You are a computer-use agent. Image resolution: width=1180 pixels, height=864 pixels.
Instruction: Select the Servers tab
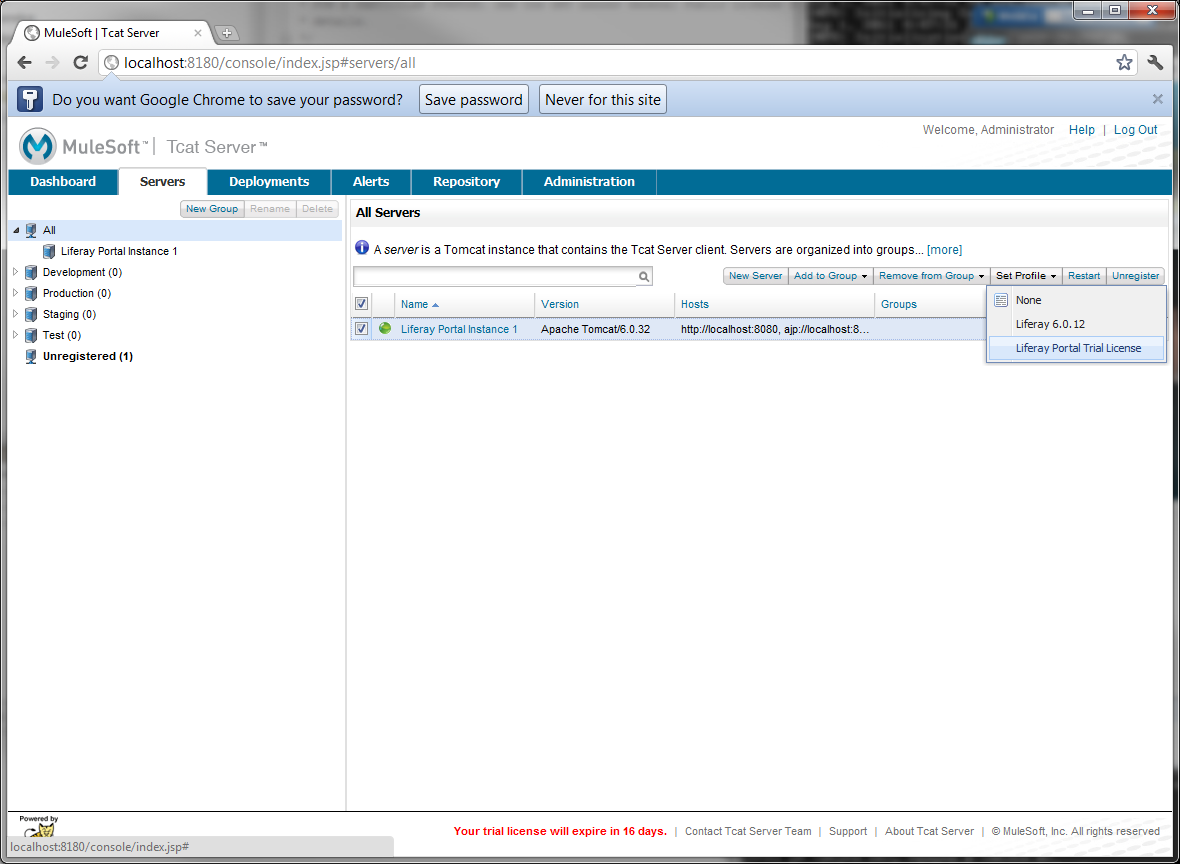pyautogui.click(x=163, y=181)
